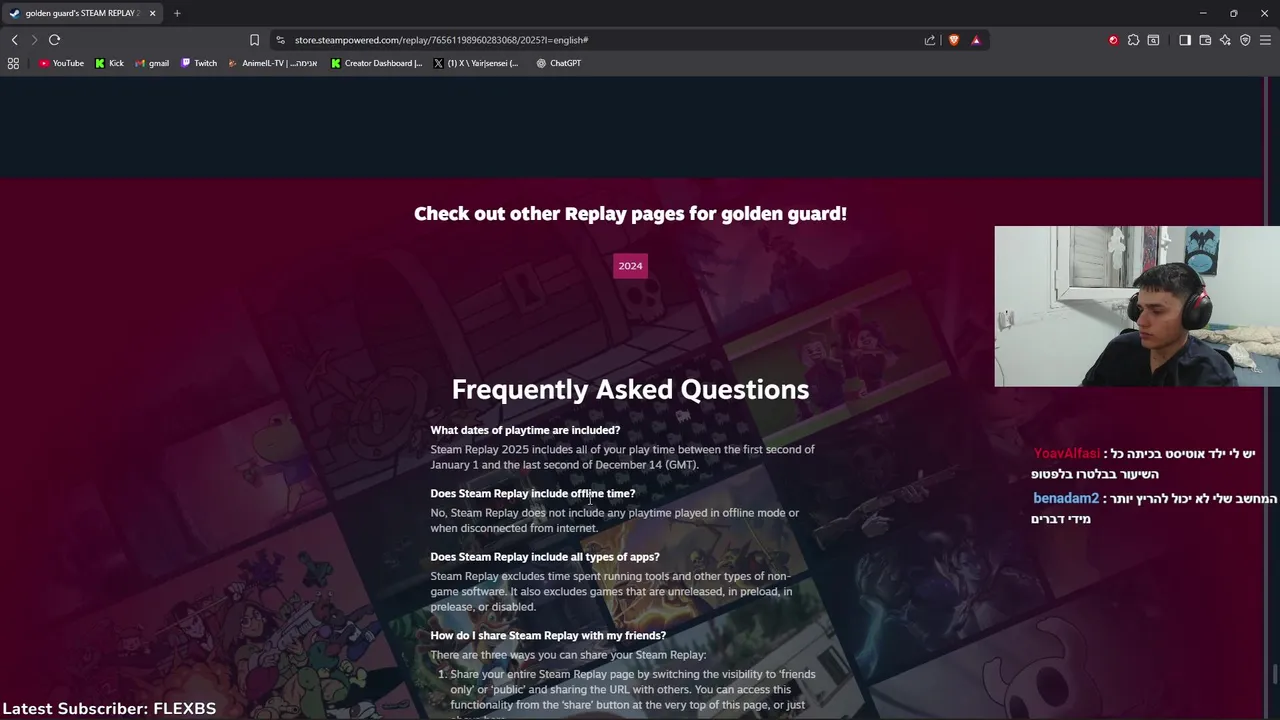Open the gmail bookmark
1280x720 pixels.
click(152, 63)
